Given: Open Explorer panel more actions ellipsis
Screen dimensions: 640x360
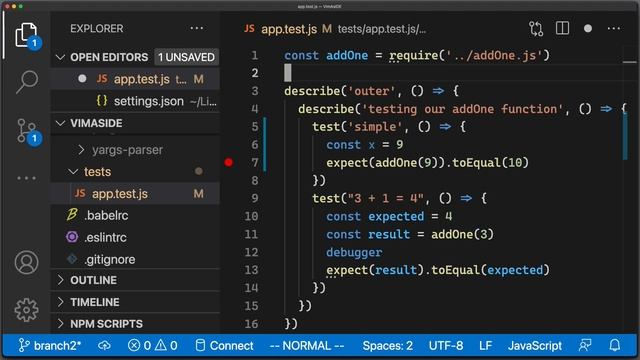Looking at the screenshot, I should tap(197, 29).
